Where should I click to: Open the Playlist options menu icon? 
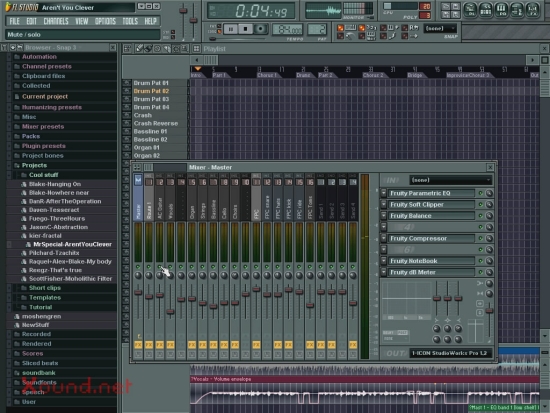pos(127,49)
